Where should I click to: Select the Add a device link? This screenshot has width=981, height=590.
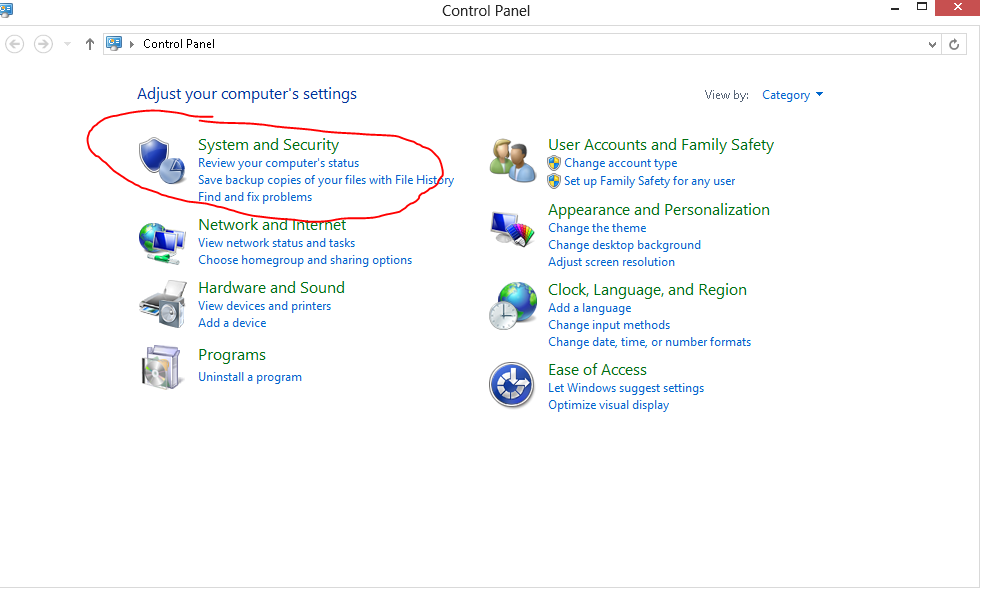point(232,323)
